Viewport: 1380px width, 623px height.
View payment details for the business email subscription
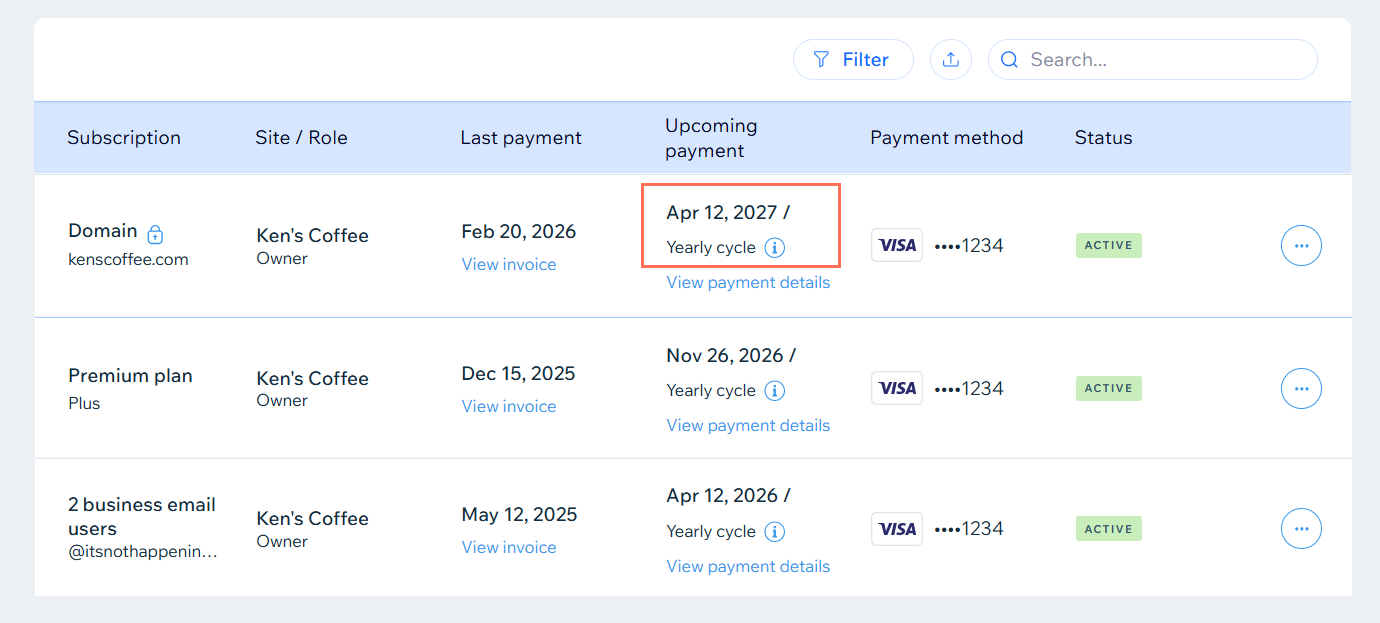point(748,566)
